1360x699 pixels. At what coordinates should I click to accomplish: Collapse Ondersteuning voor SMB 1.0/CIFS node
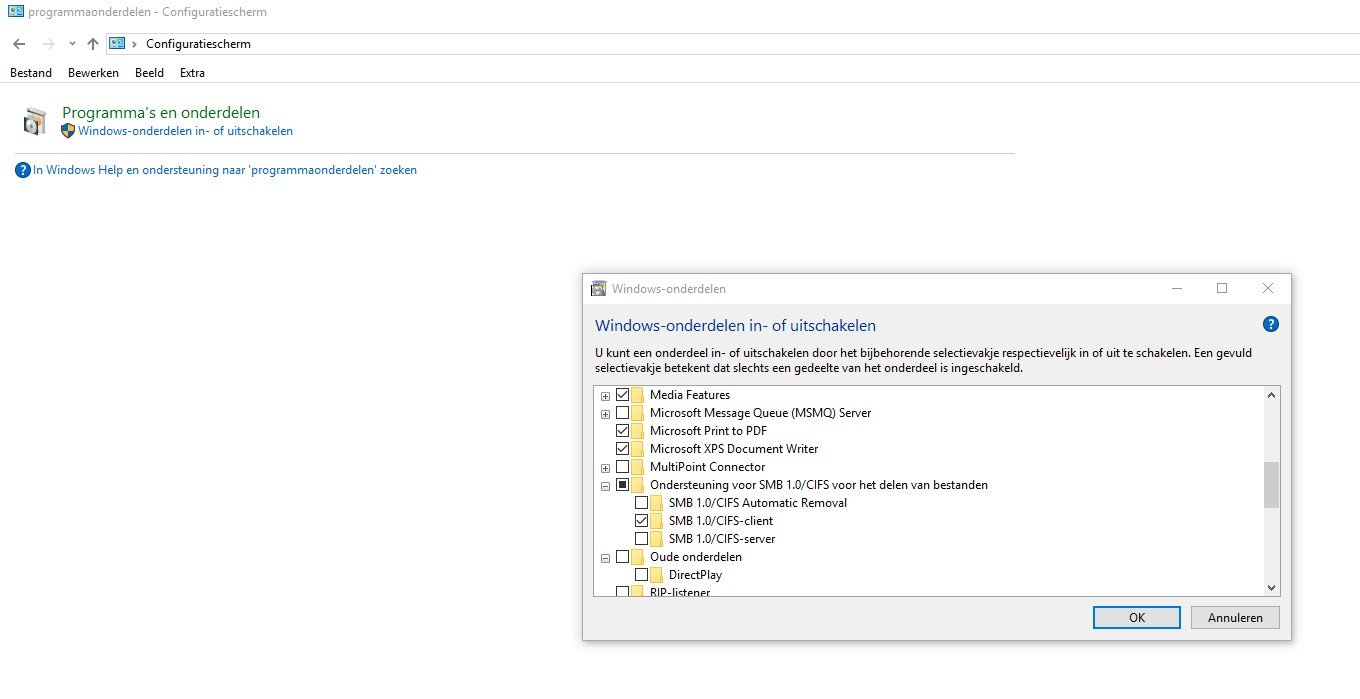point(605,485)
